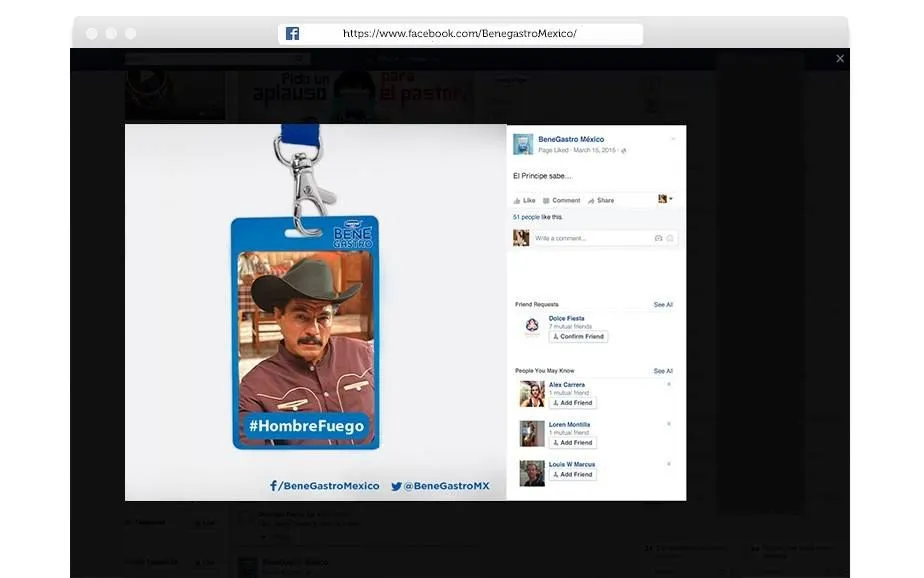Open the Dolce Fiesta profile name link

(567, 319)
